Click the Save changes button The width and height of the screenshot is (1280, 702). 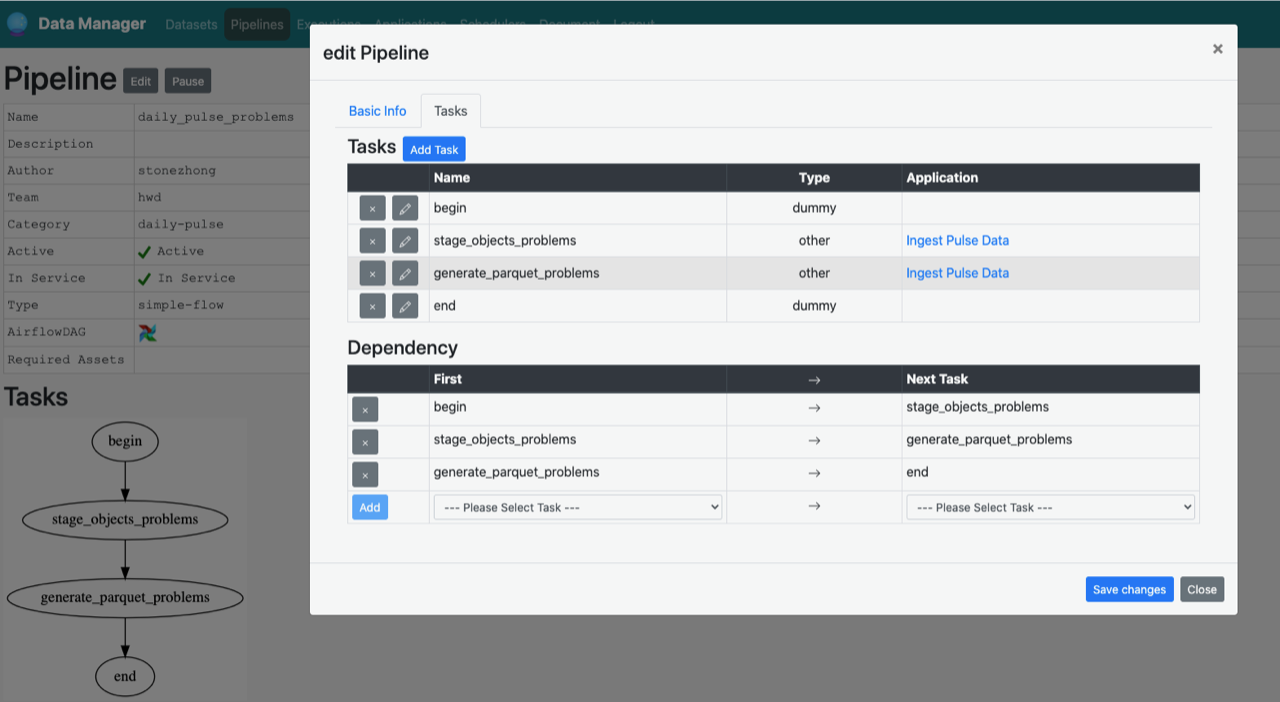[1129, 589]
